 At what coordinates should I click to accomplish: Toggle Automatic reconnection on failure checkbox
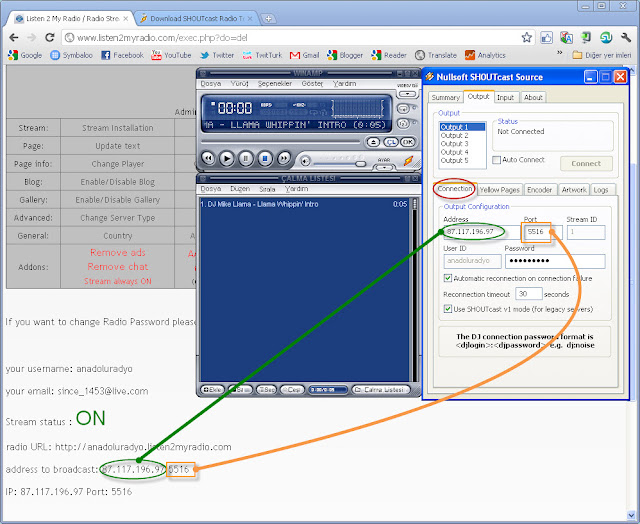tap(447, 278)
